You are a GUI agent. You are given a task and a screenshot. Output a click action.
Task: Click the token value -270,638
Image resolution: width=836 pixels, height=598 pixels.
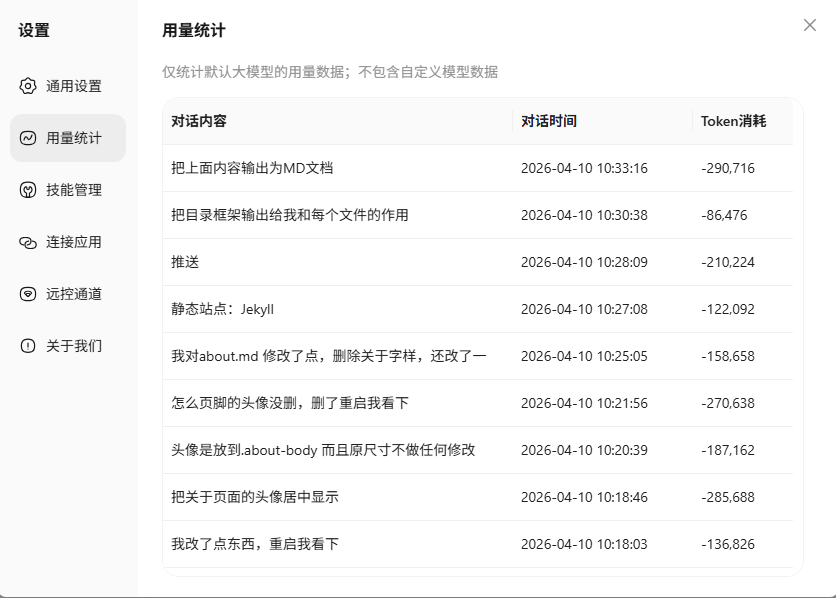728,403
